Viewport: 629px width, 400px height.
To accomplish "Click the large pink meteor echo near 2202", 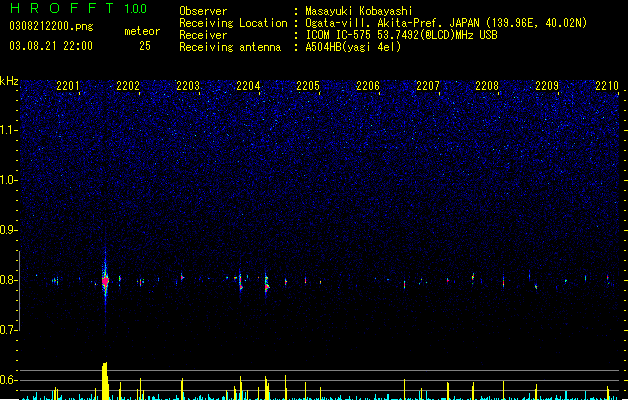I will click(105, 281).
